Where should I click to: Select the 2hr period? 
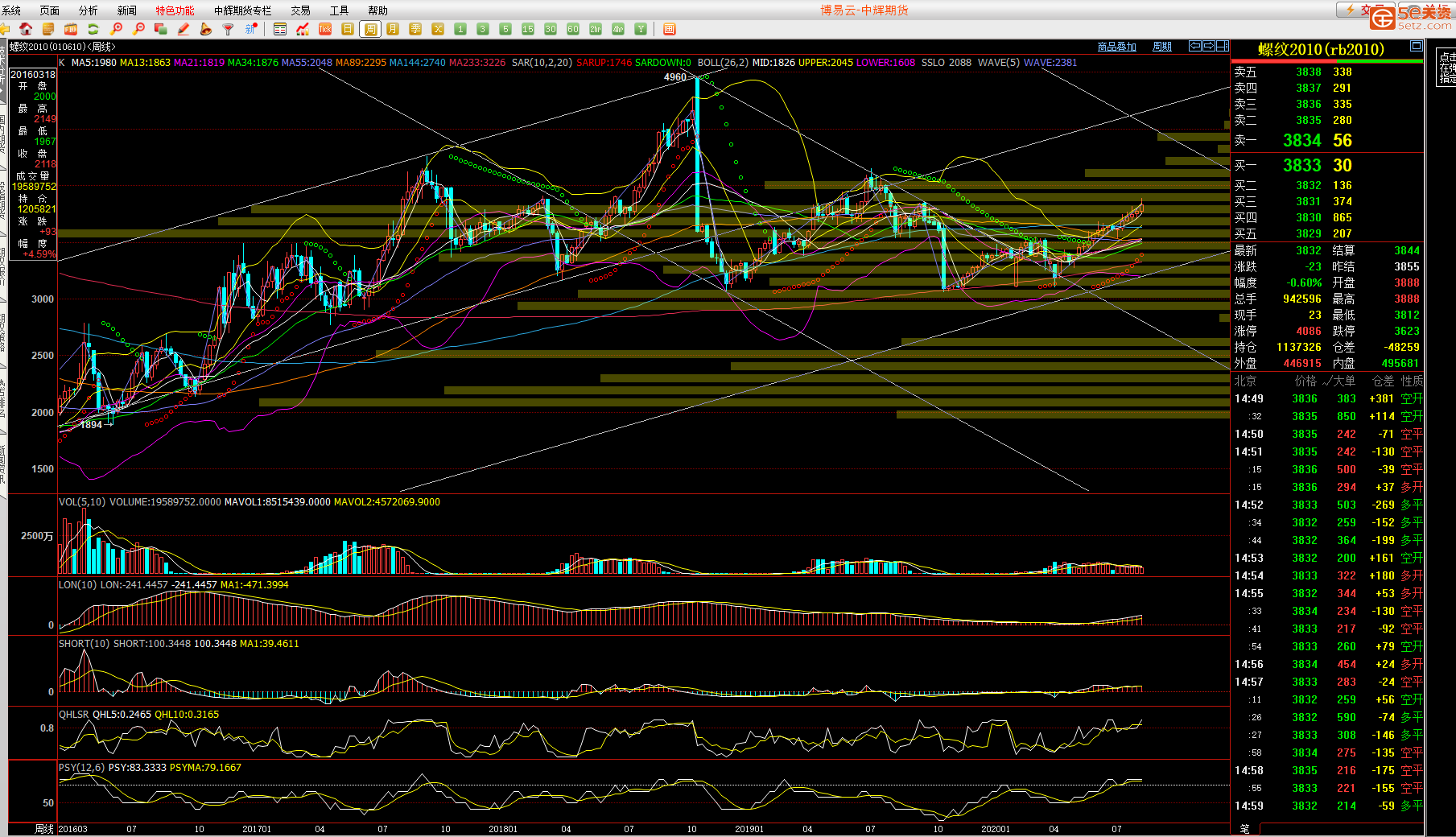pos(596,29)
